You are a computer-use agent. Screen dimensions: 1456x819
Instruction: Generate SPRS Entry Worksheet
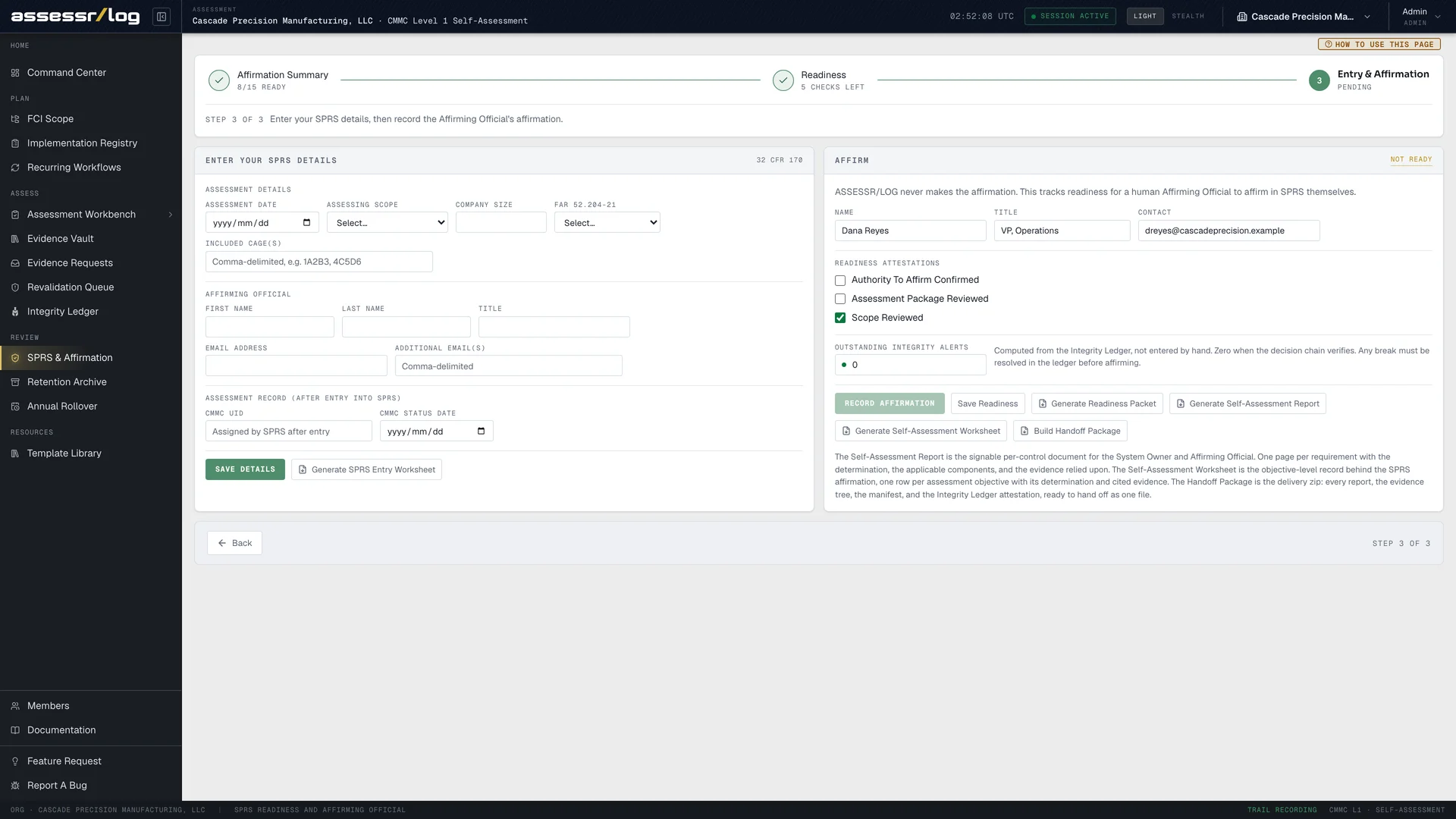pyautogui.click(x=366, y=469)
